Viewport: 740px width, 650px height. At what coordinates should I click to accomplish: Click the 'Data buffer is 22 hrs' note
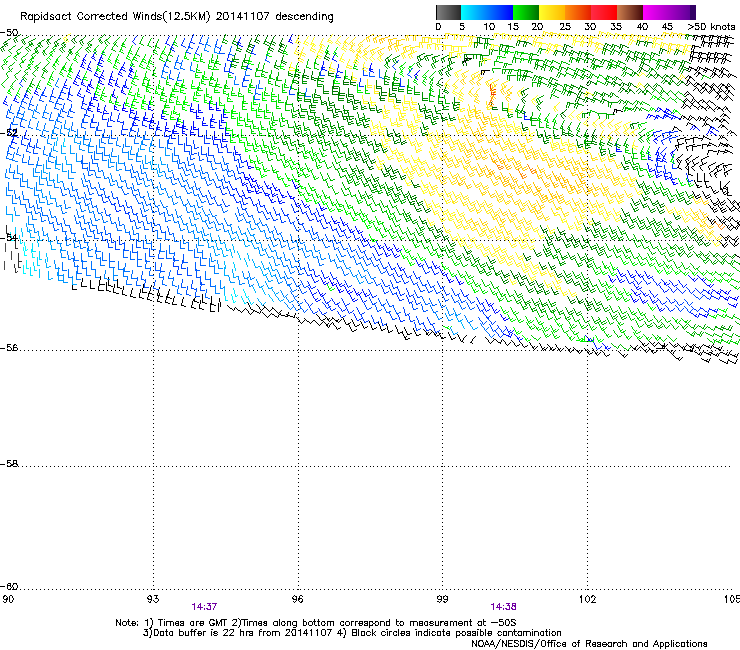[237, 633]
